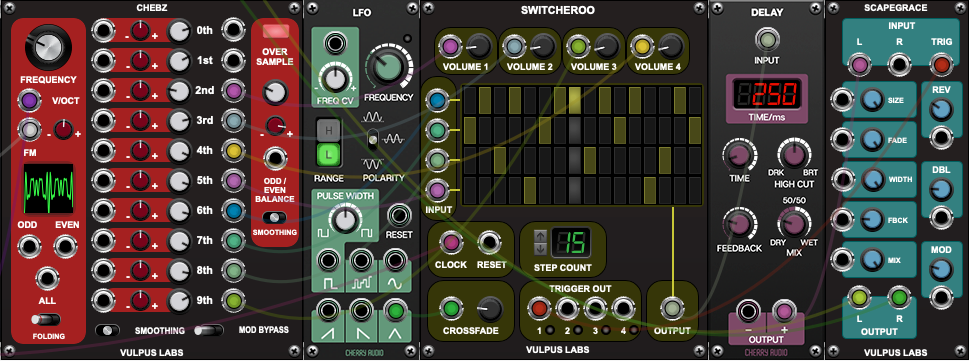Click the Scapegrace WIDTH knob
The height and width of the screenshot is (361, 969).
pos(873,180)
